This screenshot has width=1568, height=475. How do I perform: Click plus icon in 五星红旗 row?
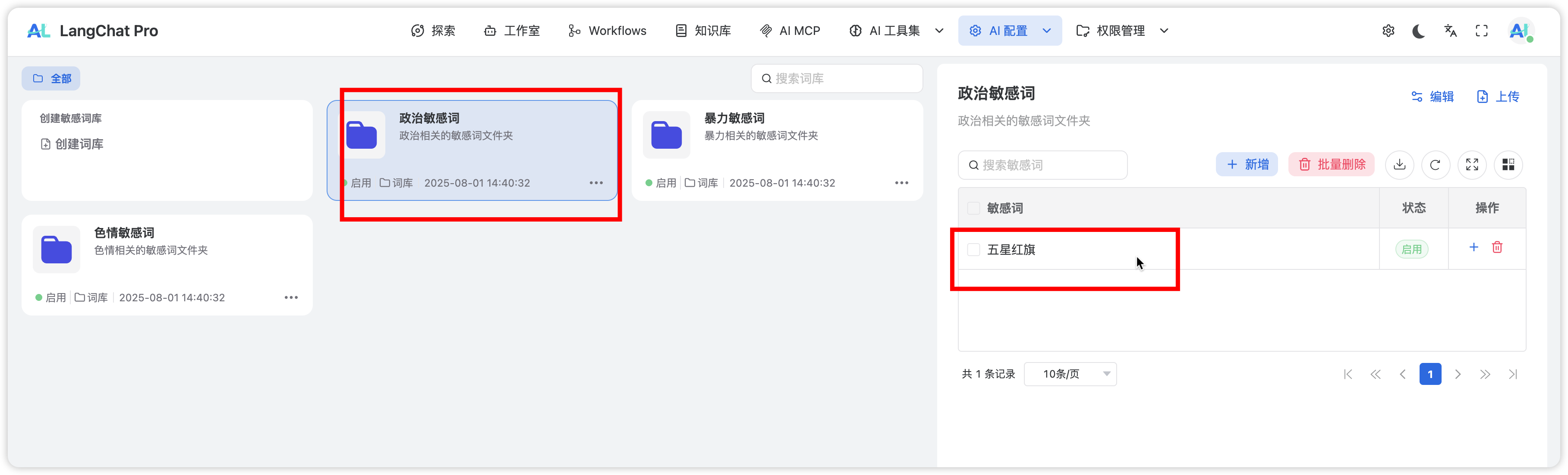click(x=1474, y=247)
